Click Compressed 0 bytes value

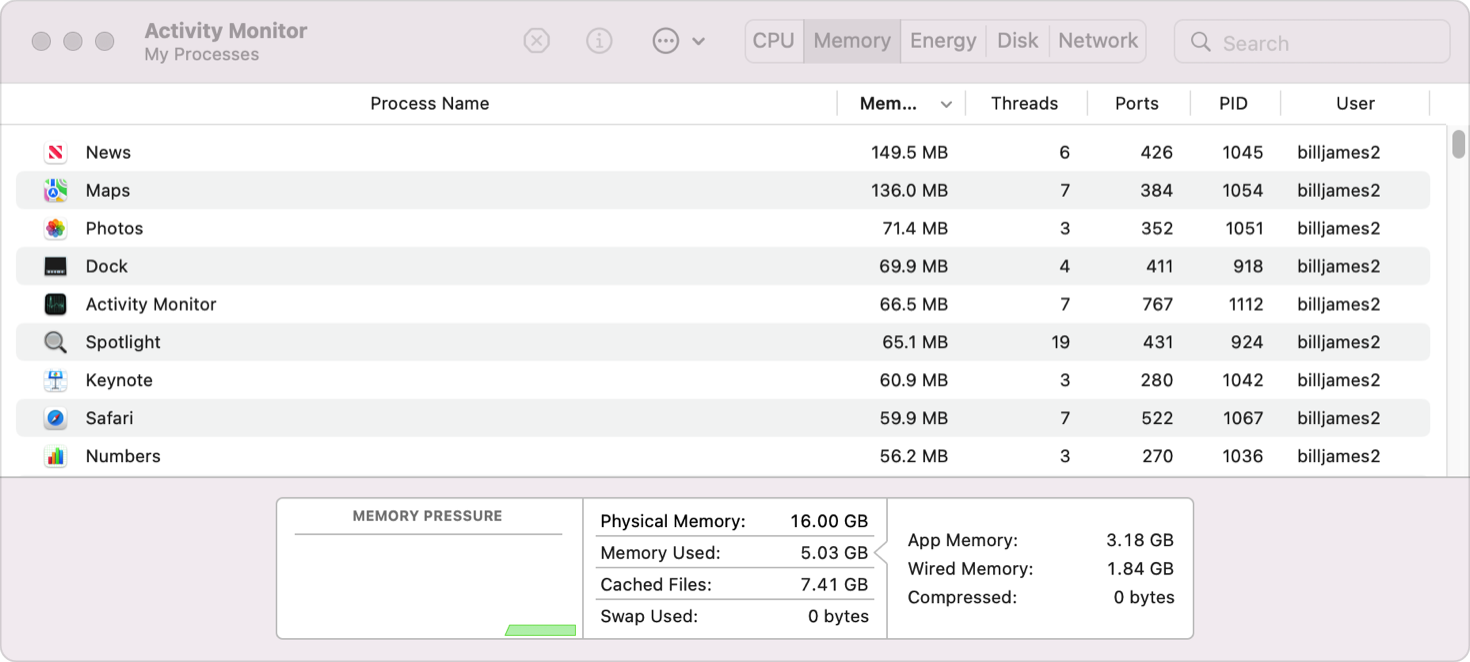[1144, 597]
